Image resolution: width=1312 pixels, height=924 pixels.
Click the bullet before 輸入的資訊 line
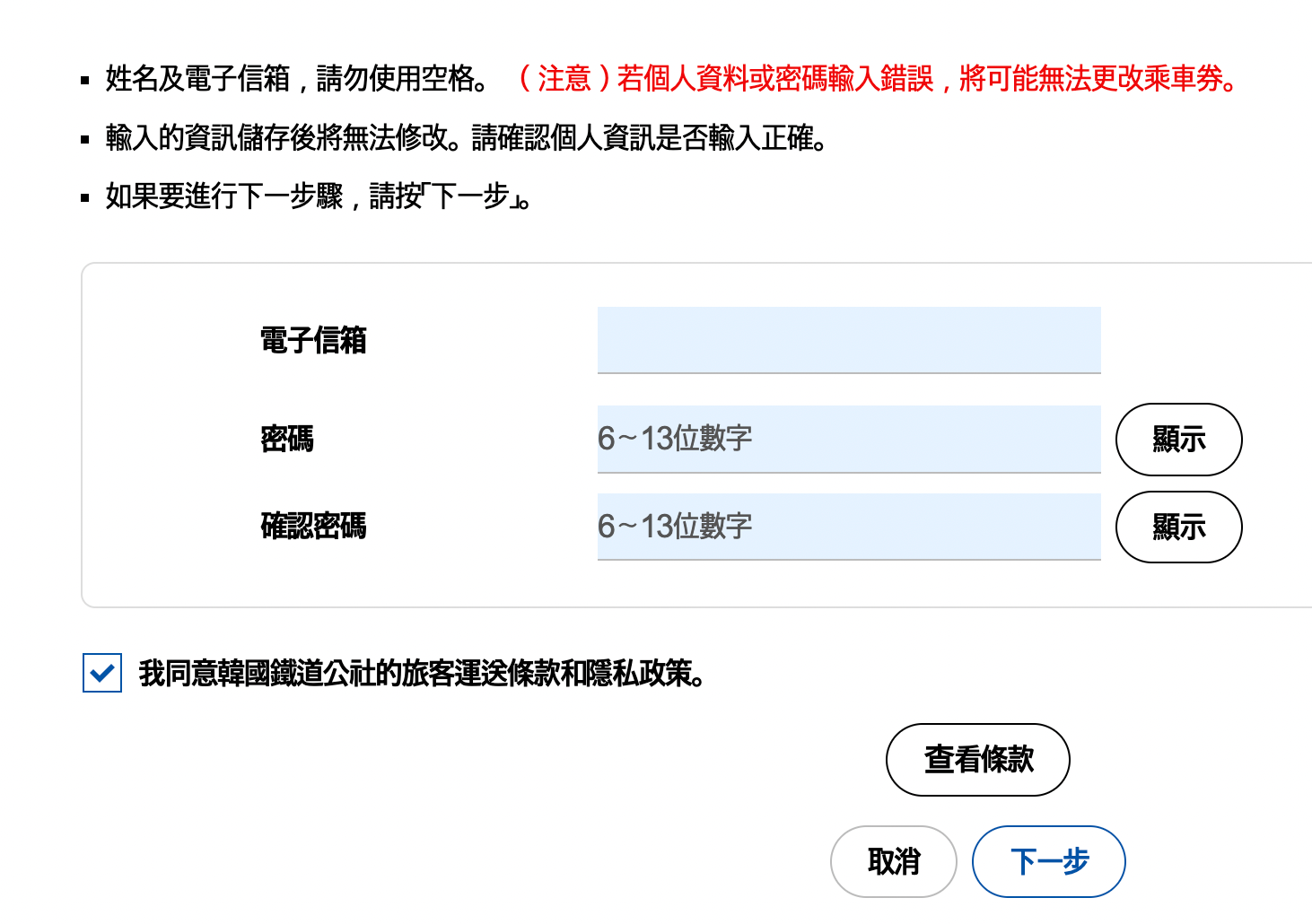tap(85, 140)
